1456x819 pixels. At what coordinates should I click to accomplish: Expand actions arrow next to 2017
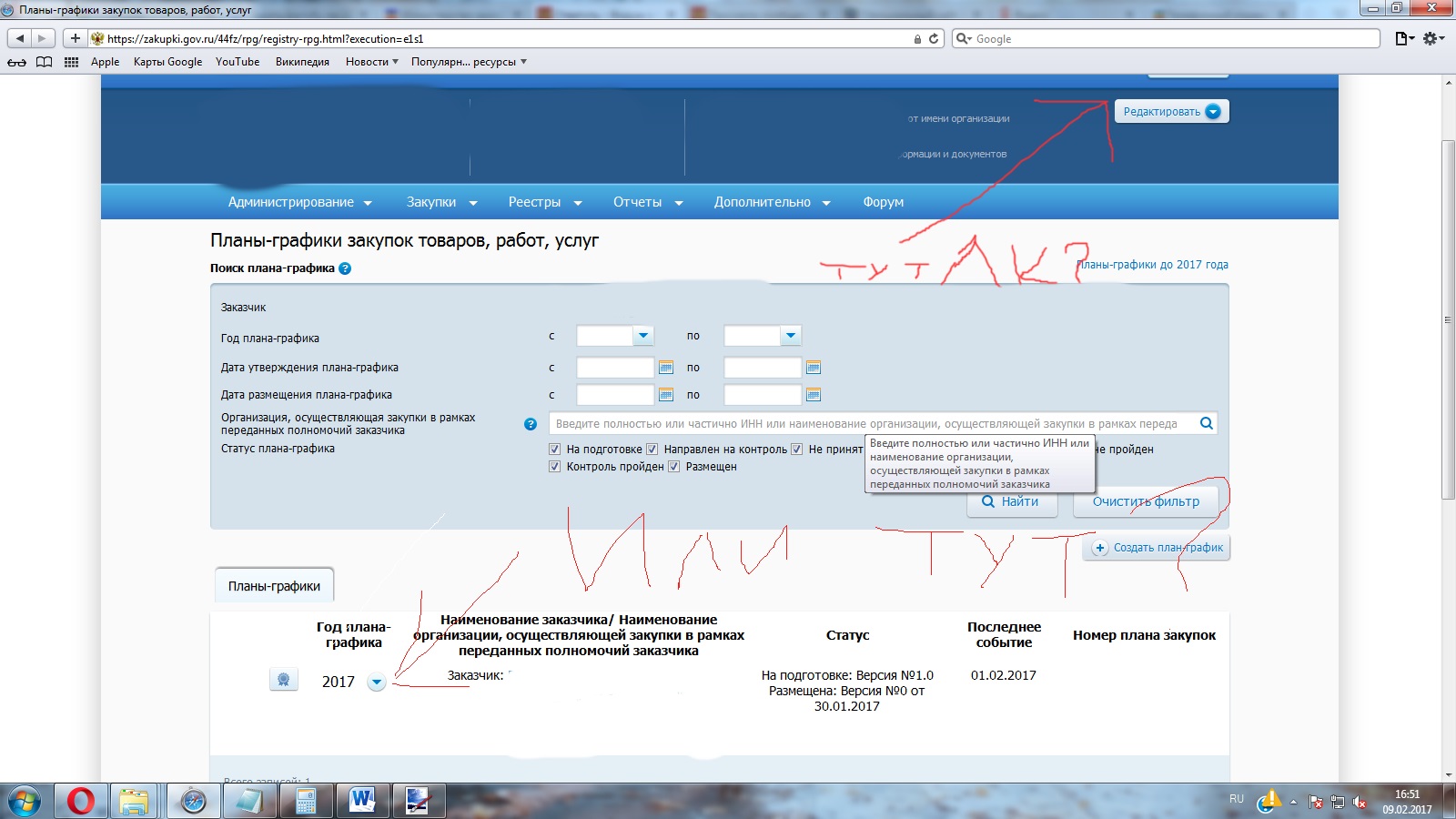click(377, 682)
